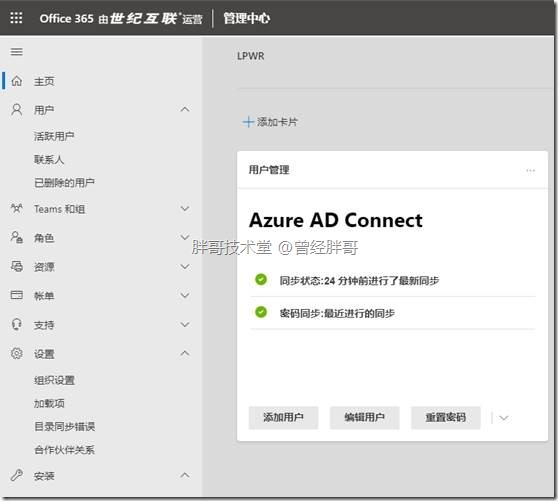Click the 设置 sidebar label
This screenshot has width=558, height=501.
coord(44,354)
